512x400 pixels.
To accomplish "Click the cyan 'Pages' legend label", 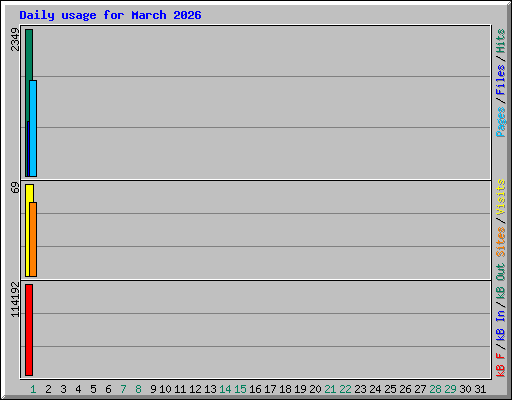I will [501, 122].
